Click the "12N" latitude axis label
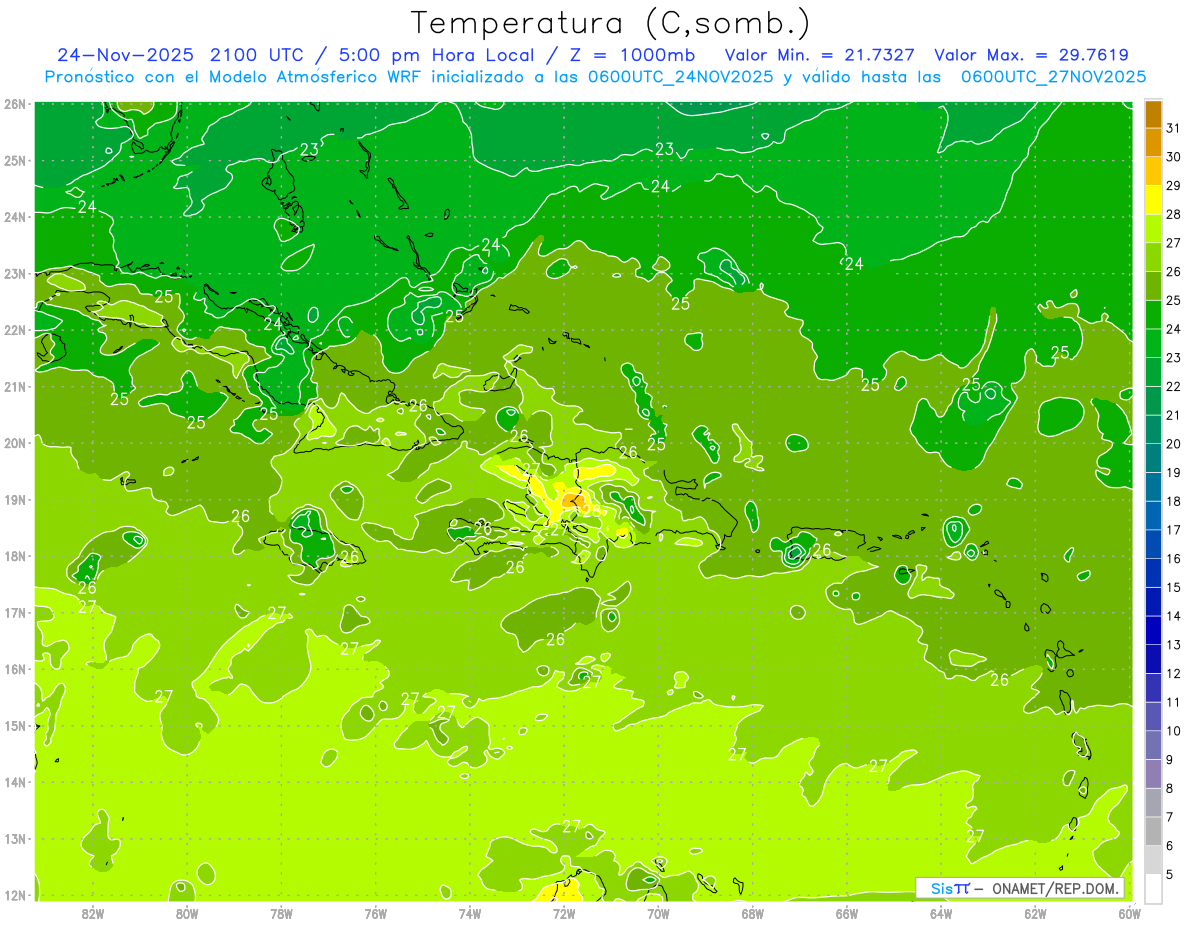The image size is (1200, 927). tap(15, 895)
